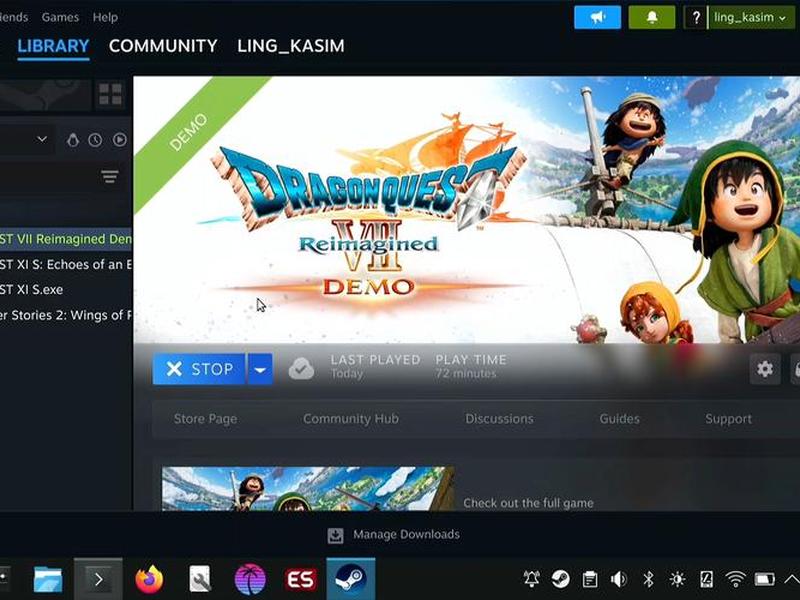This screenshot has height=600, width=800.
Task: Click the question mark help icon
Action: click(696, 17)
